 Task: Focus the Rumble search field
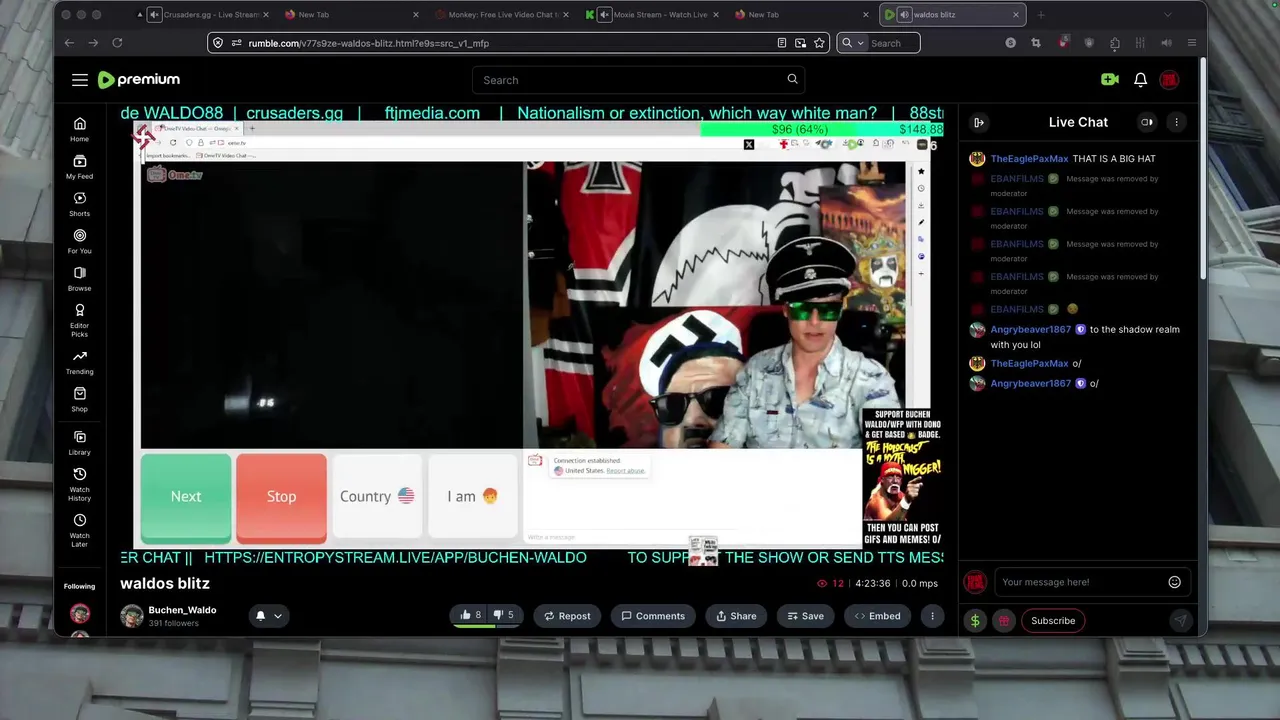click(638, 80)
